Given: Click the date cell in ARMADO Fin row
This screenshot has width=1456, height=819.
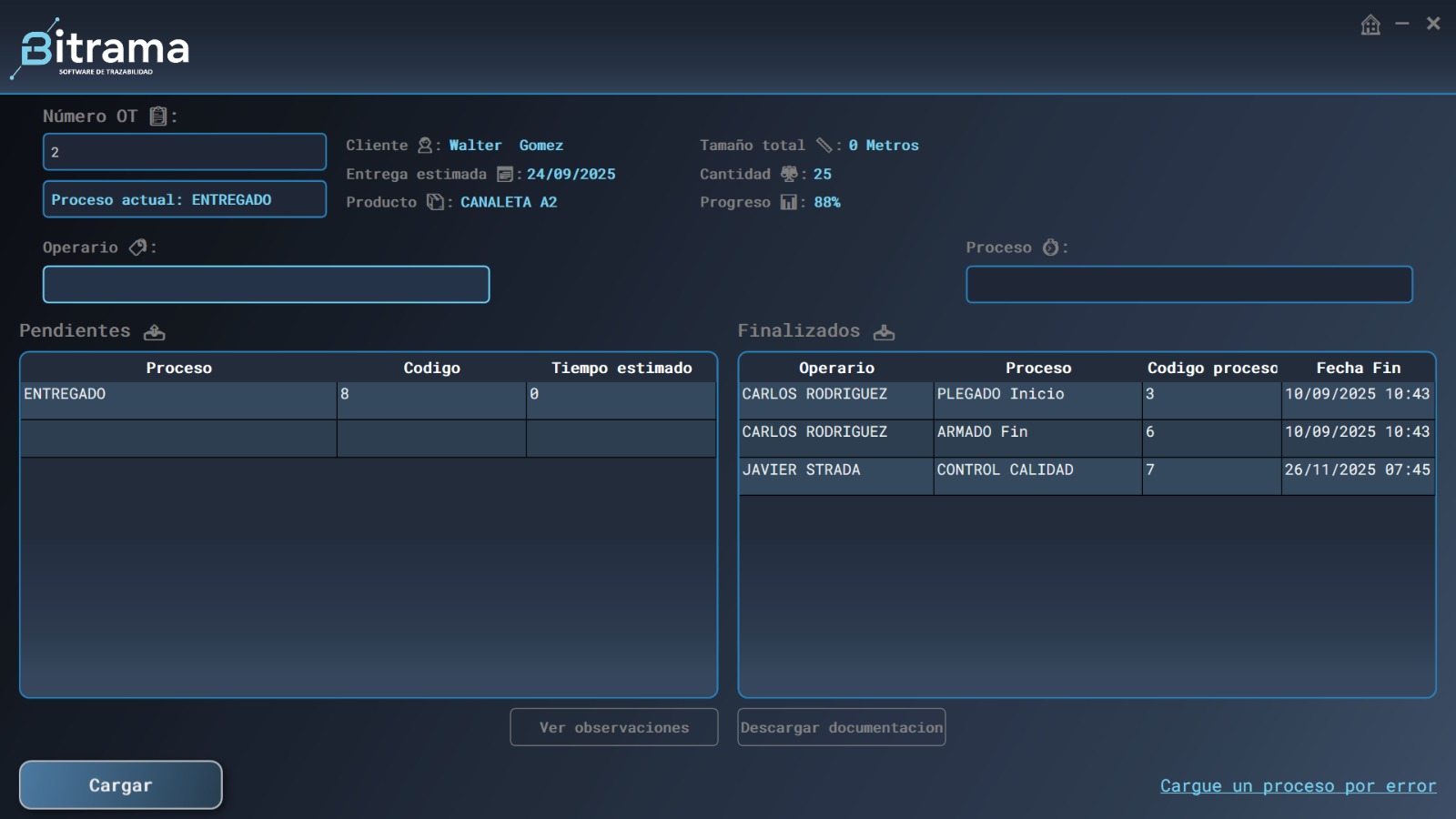Looking at the screenshot, I should click(x=1358, y=439).
